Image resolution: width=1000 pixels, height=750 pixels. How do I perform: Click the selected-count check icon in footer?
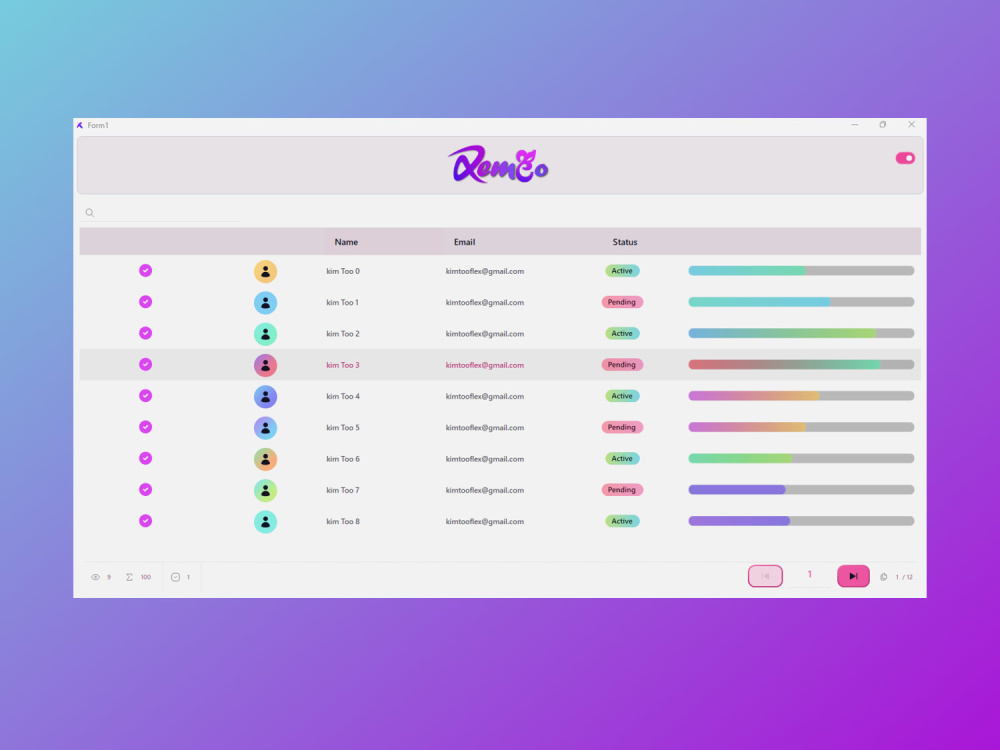[175, 577]
